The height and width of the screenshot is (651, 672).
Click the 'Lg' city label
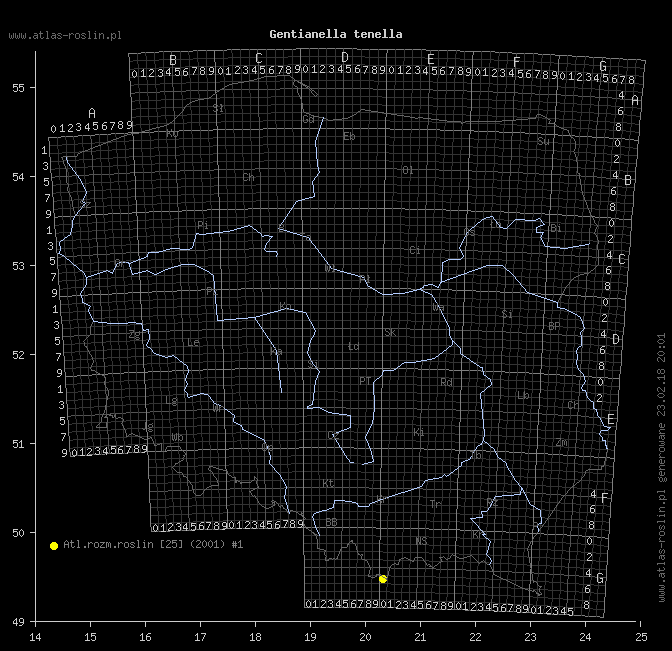point(171,401)
